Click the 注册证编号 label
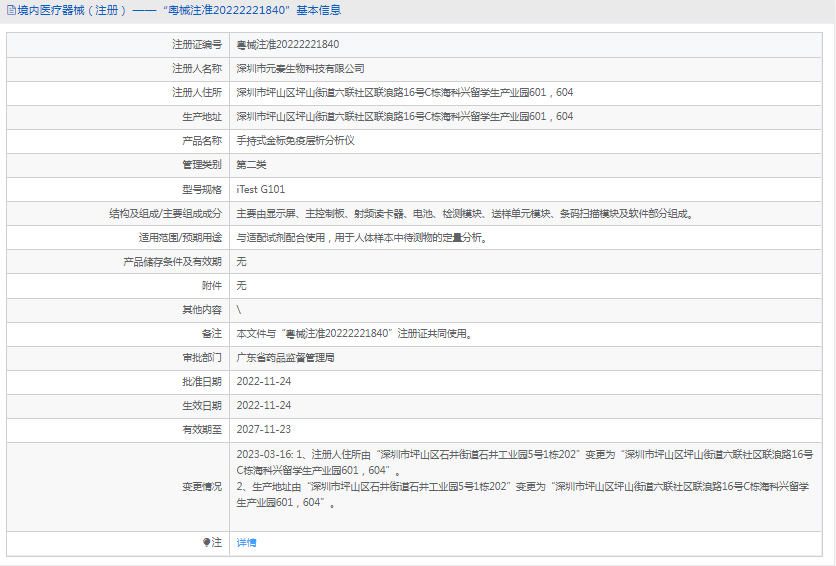Image resolution: width=836 pixels, height=566 pixels. click(197, 45)
